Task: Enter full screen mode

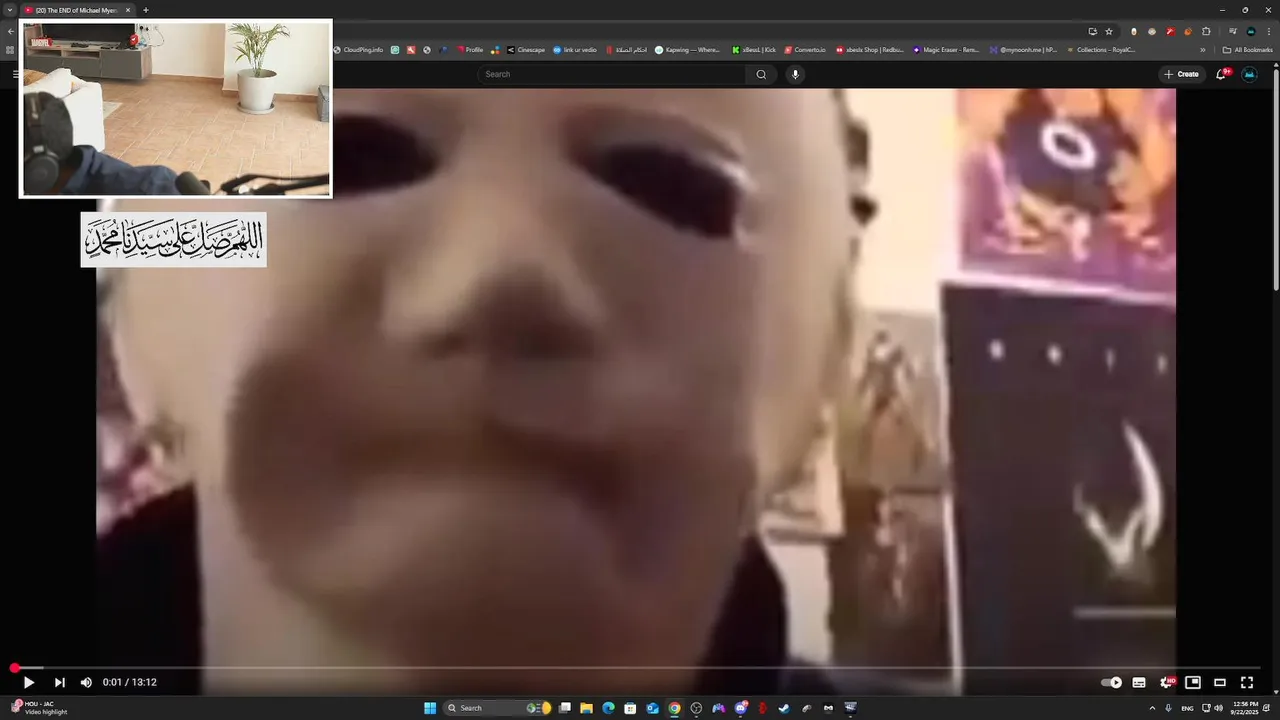Action: click(x=1247, y=682)
